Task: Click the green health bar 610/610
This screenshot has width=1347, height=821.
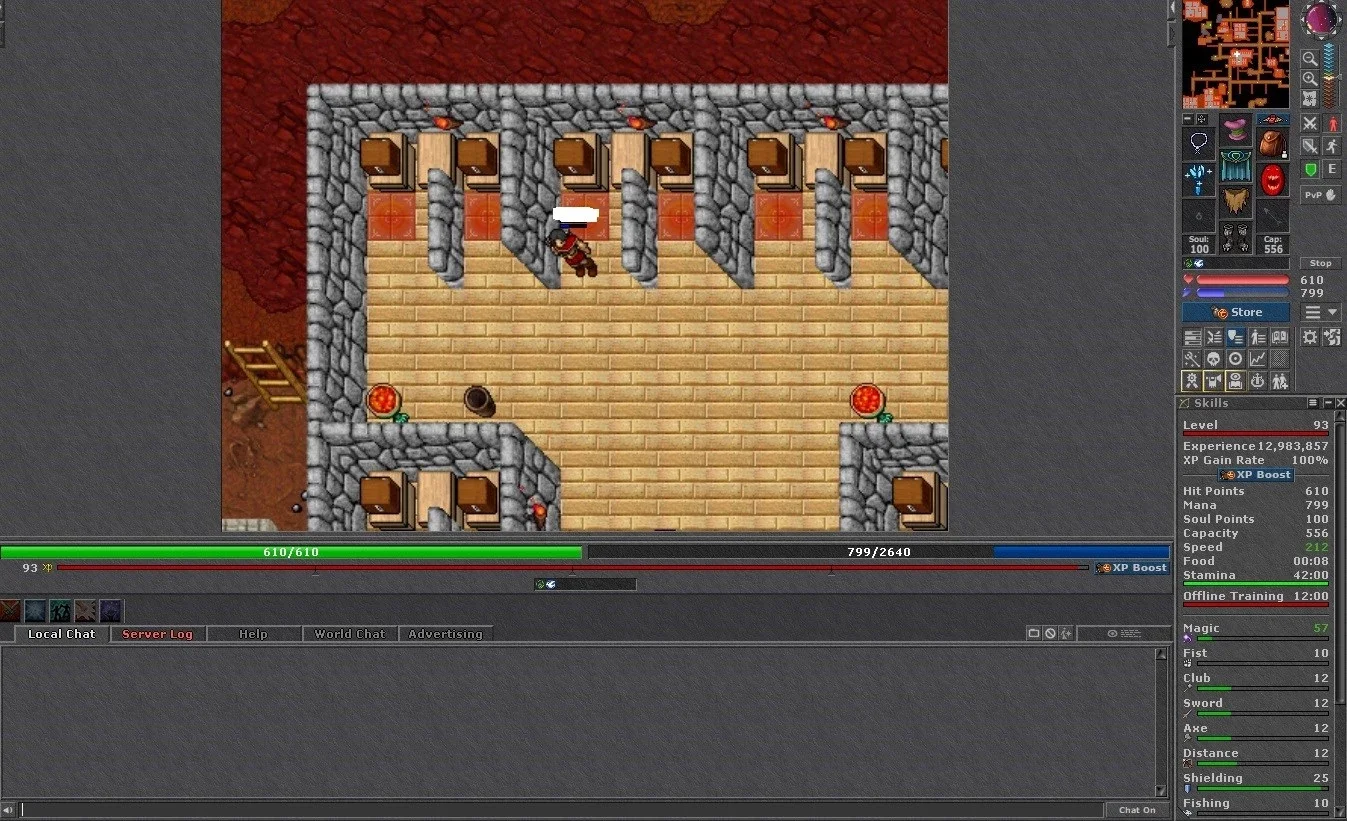Action: (291, 552)
